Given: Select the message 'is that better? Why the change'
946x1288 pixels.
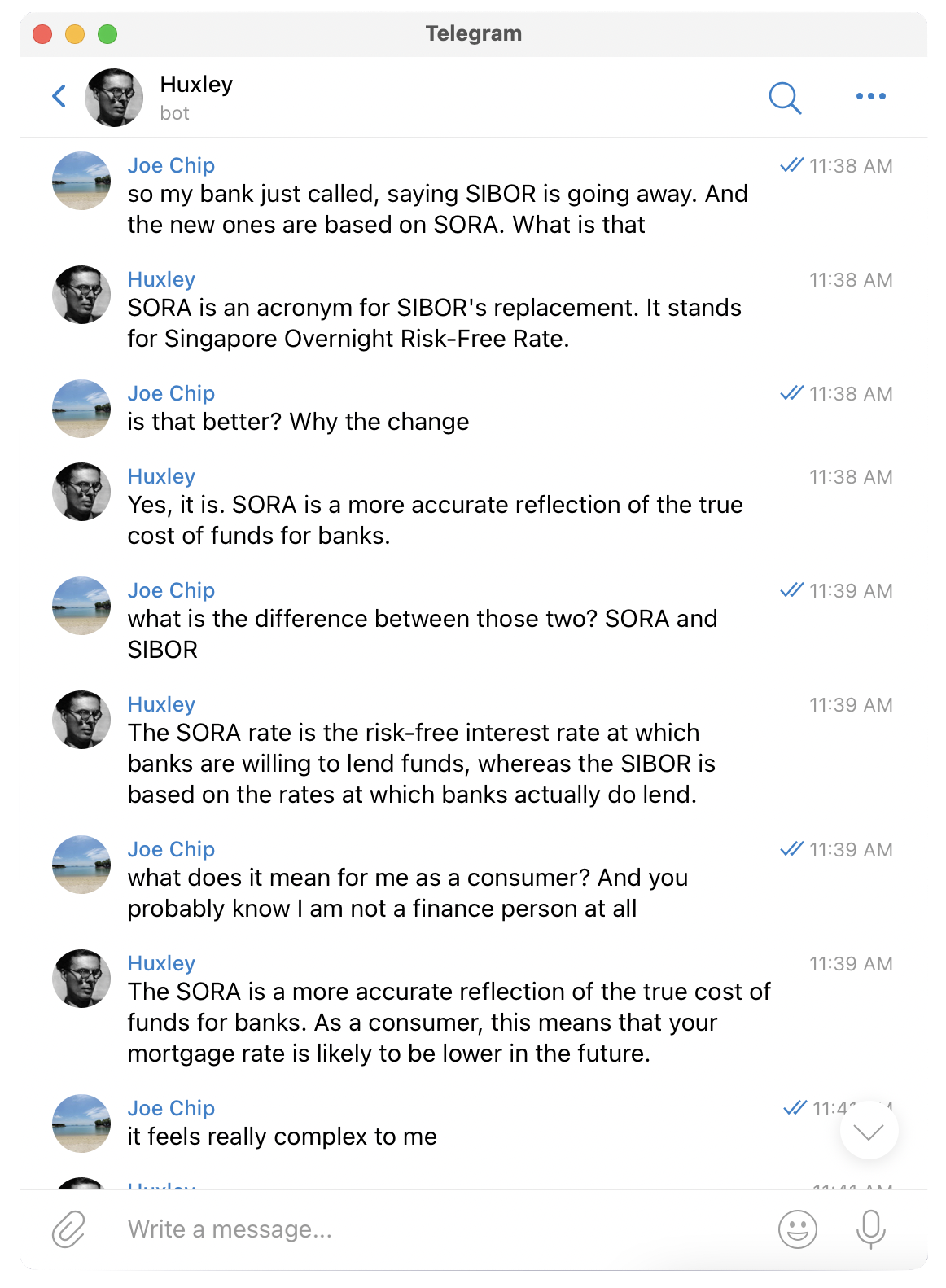Looking at the screenshot, I should click(298, 422).
